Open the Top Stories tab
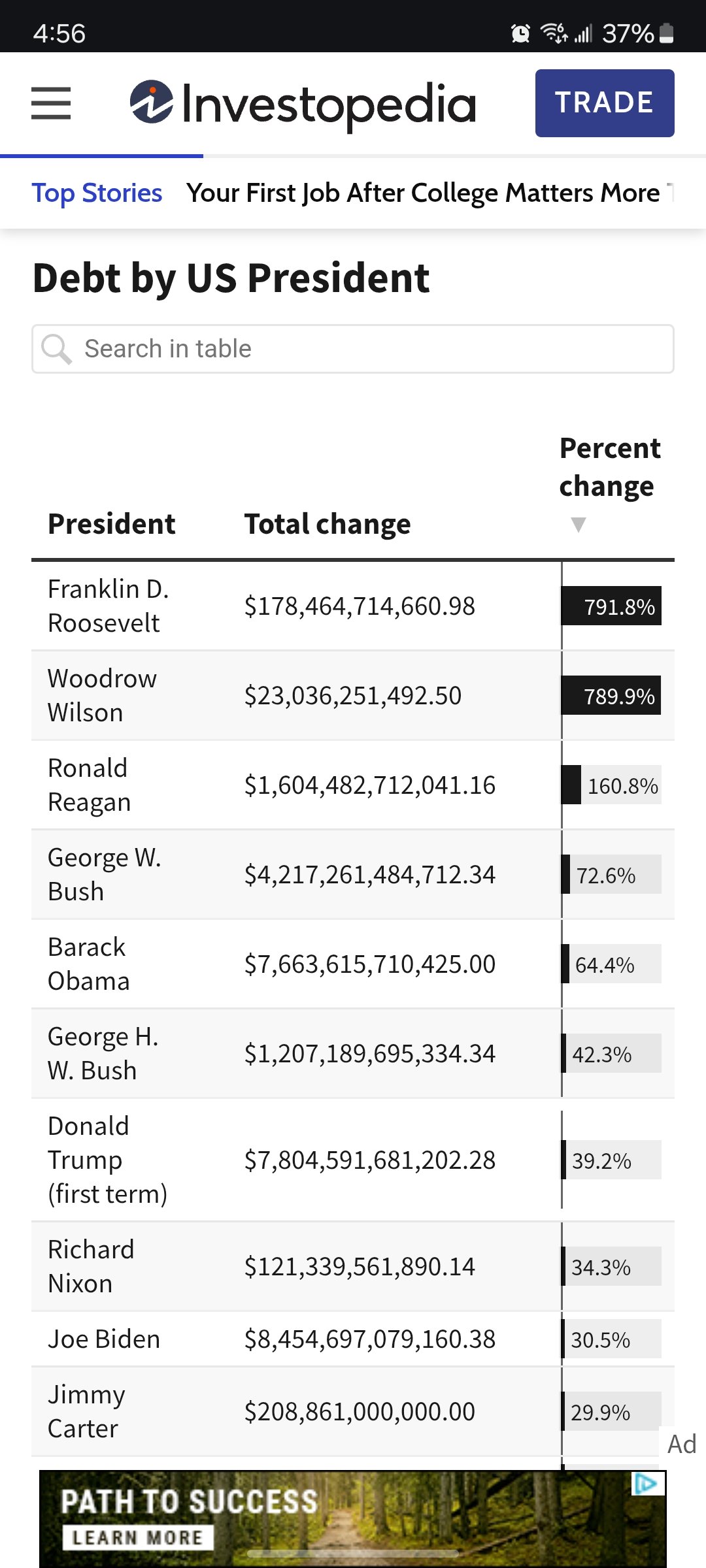 (x=97, y=193)
